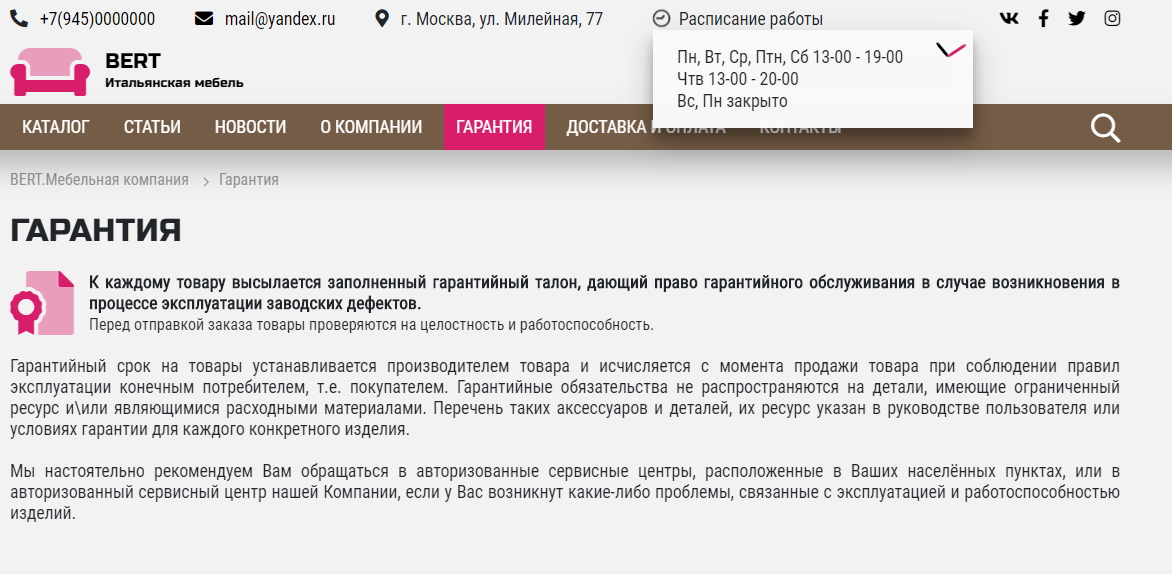Click the search magnifier icon

pyautogui.click(x=1105, y=128)
